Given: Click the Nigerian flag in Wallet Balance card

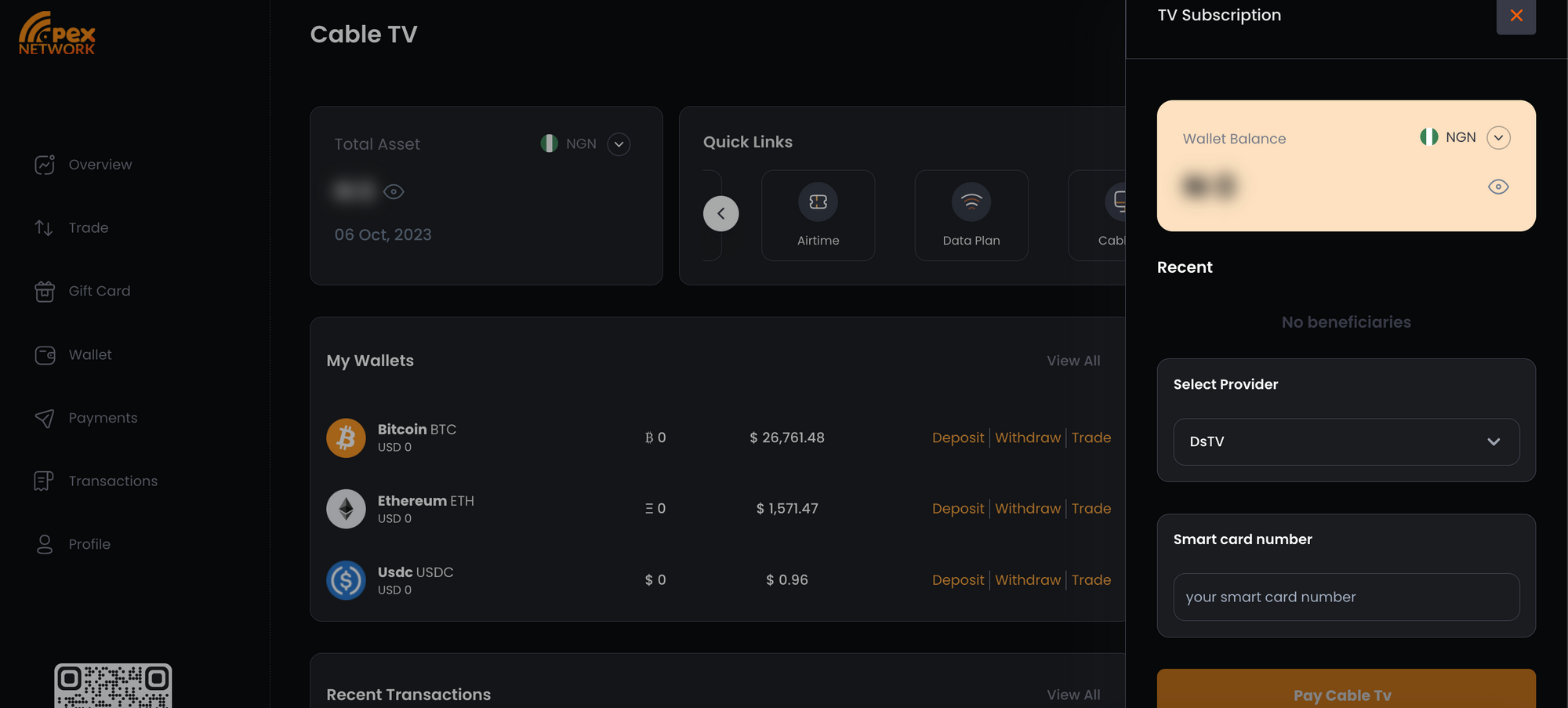Looking at the screenshot, I should (1429, 137).
